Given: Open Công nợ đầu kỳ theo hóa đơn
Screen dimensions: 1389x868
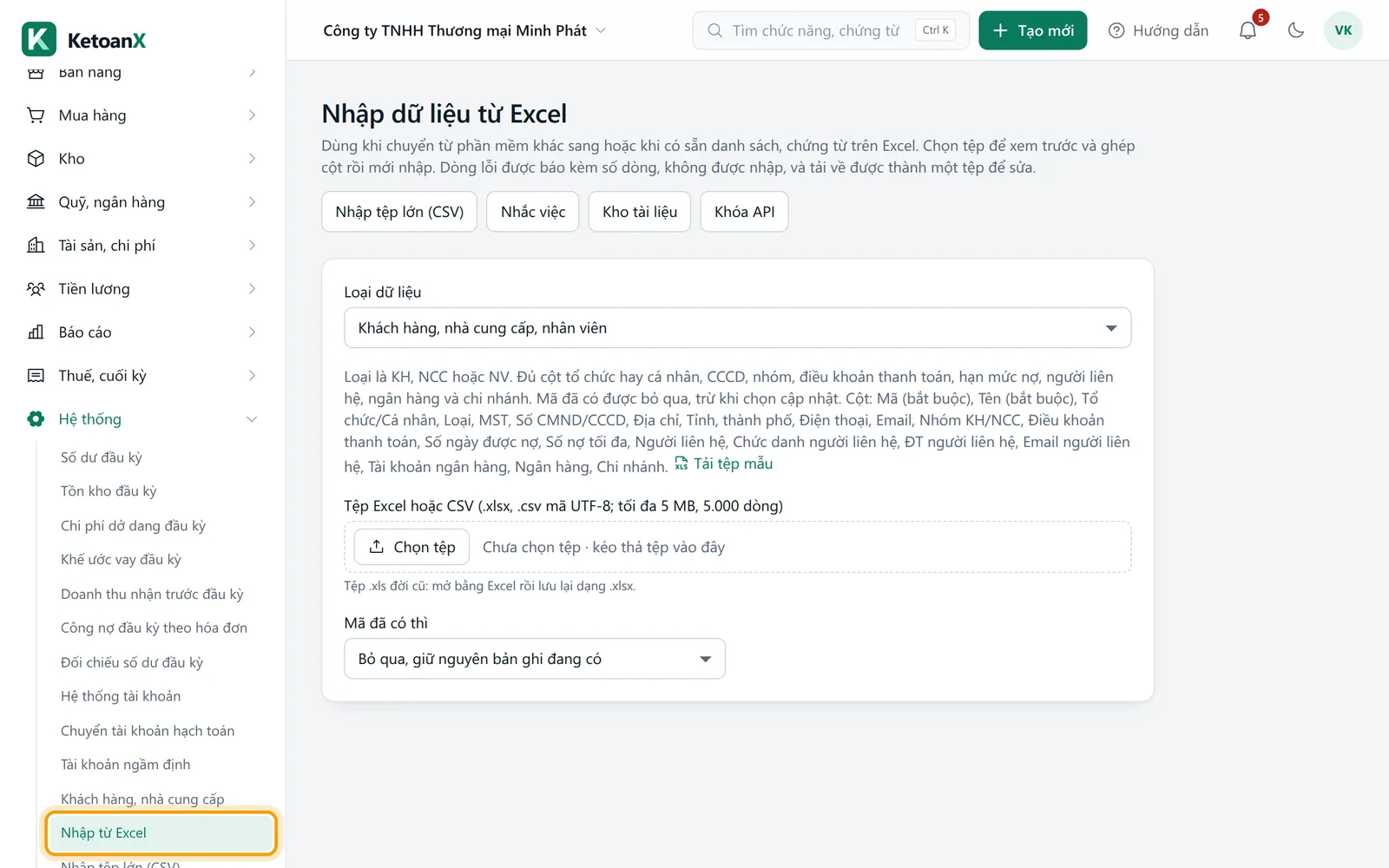Looking at the screenshot, I should [x=154, y=628].
